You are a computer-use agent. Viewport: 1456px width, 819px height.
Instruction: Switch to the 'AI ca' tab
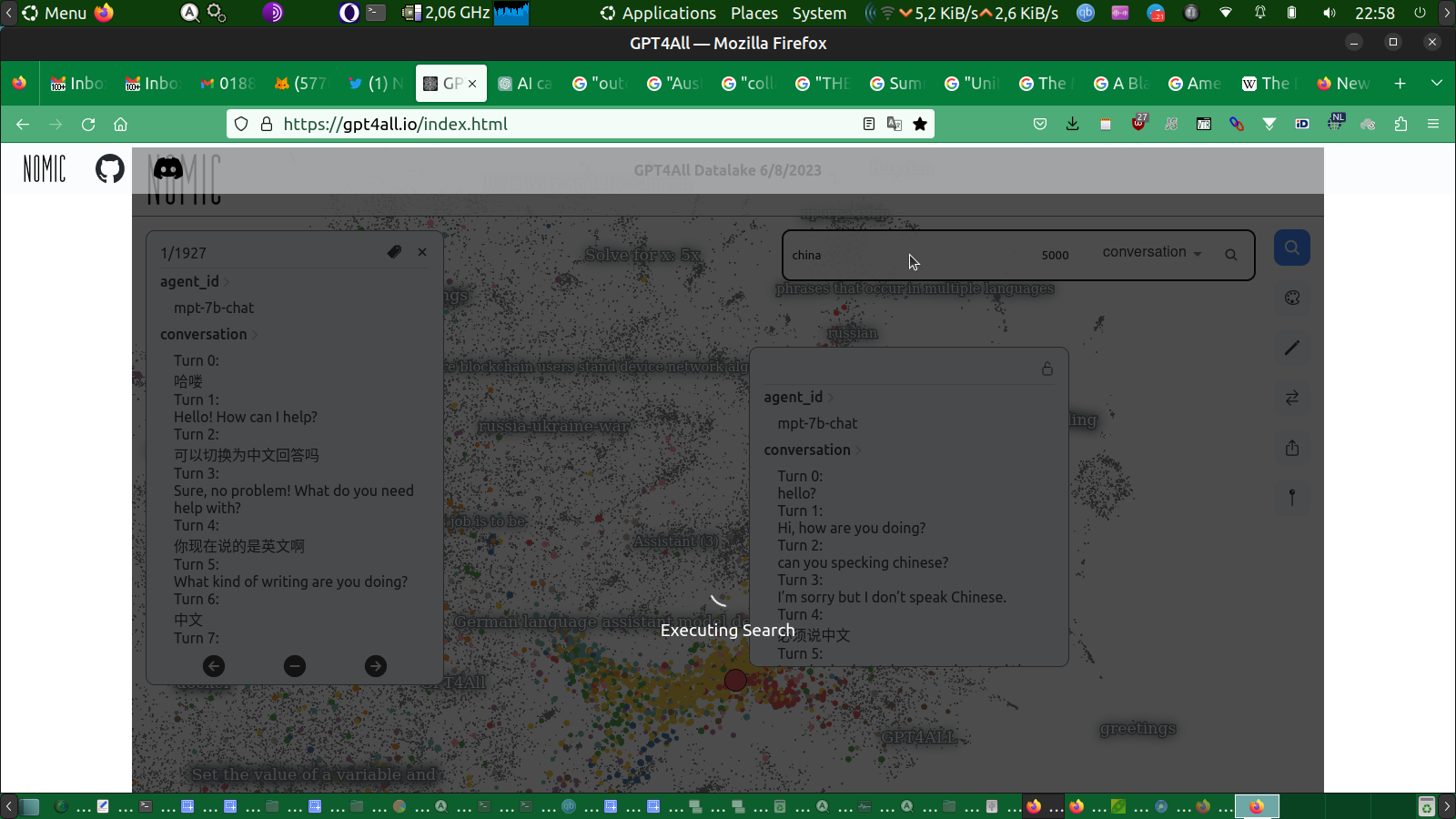(525, 83)
